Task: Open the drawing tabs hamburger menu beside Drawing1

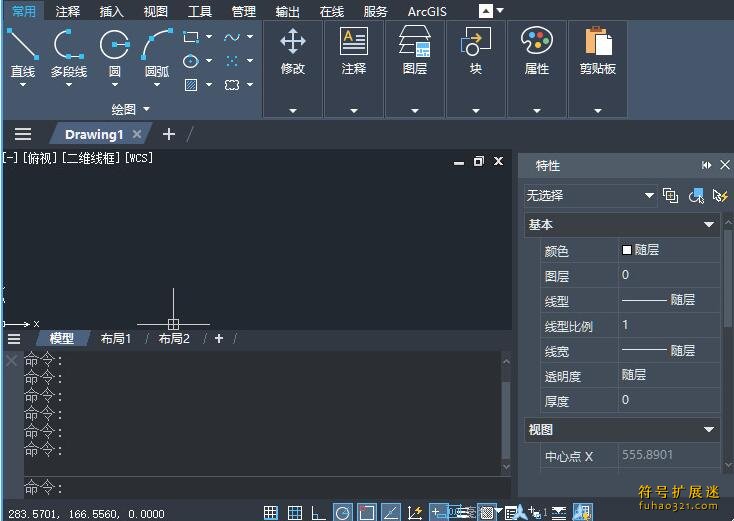Action: tap(23, 134)
